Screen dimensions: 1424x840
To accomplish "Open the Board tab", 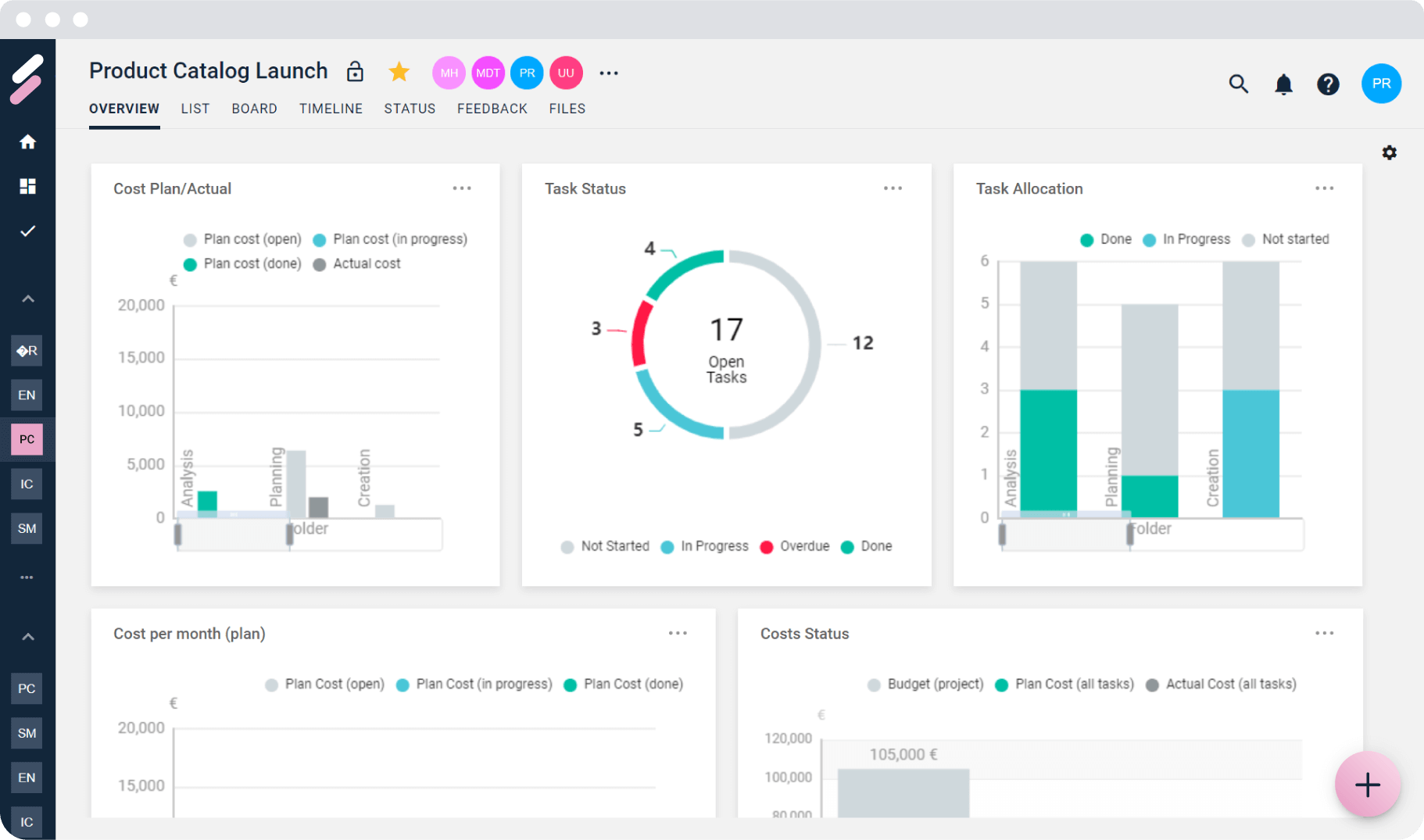I will (x=254, y=109).
